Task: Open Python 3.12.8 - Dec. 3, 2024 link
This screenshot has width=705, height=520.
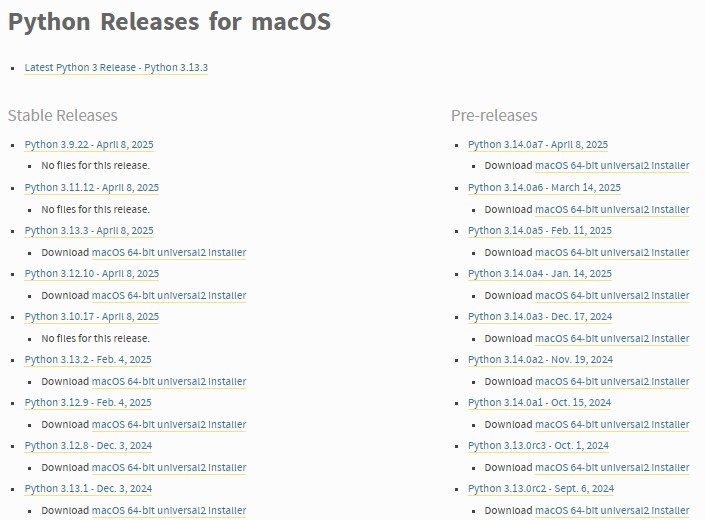Action: point(88,446)
